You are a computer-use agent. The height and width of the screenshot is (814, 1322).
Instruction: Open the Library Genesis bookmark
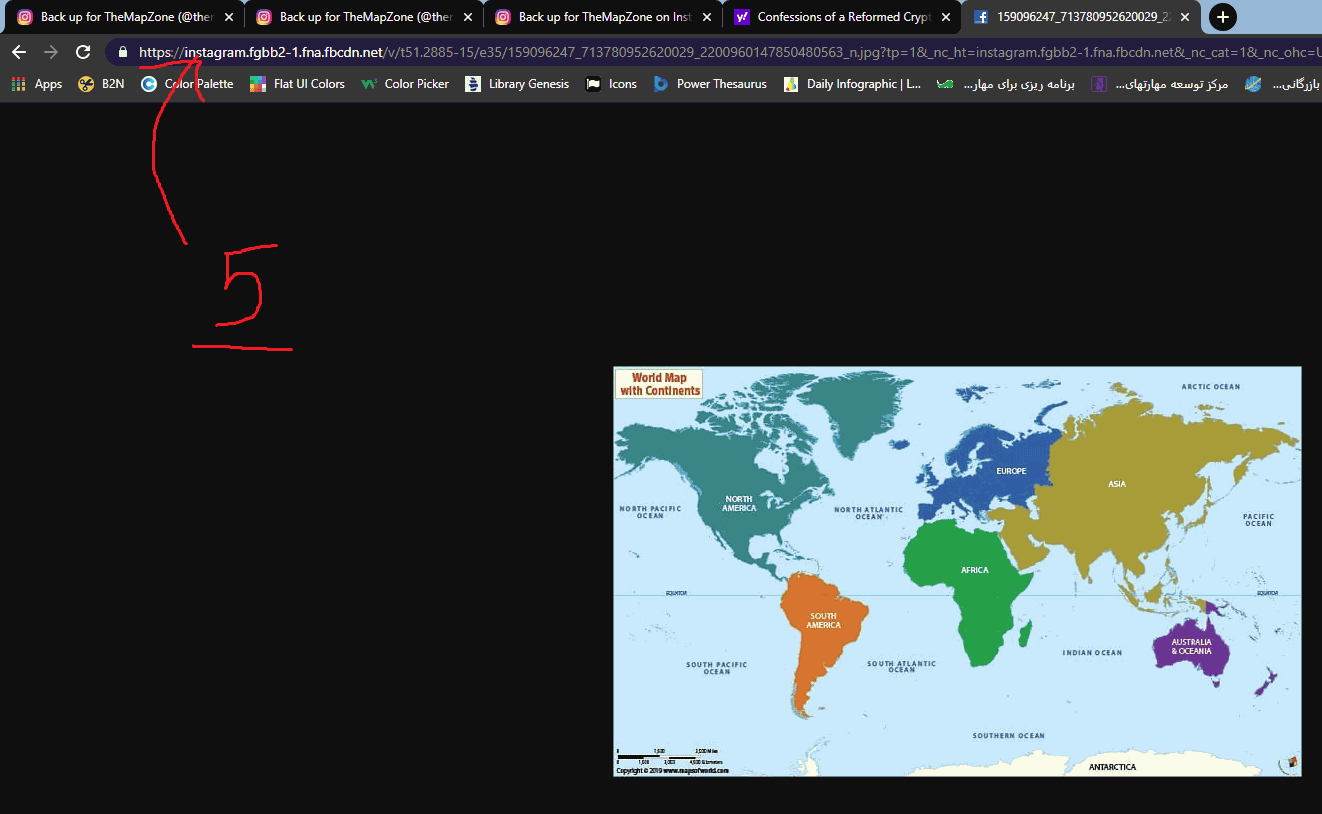[517, 84]
